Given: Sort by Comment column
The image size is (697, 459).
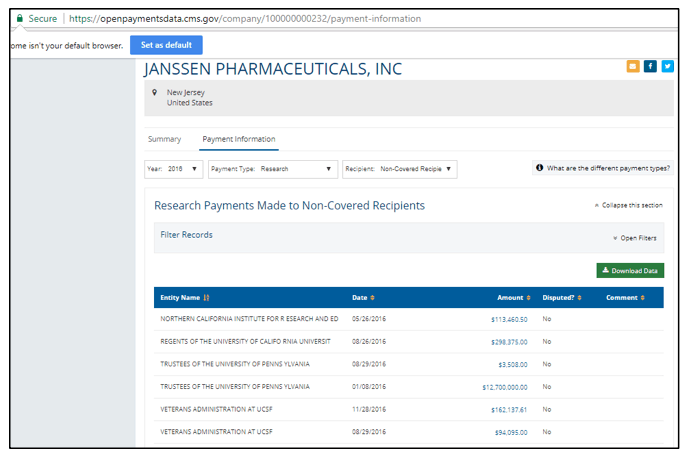Looking at the screenshot, I should pyautogui.click(x=625, y=297).
